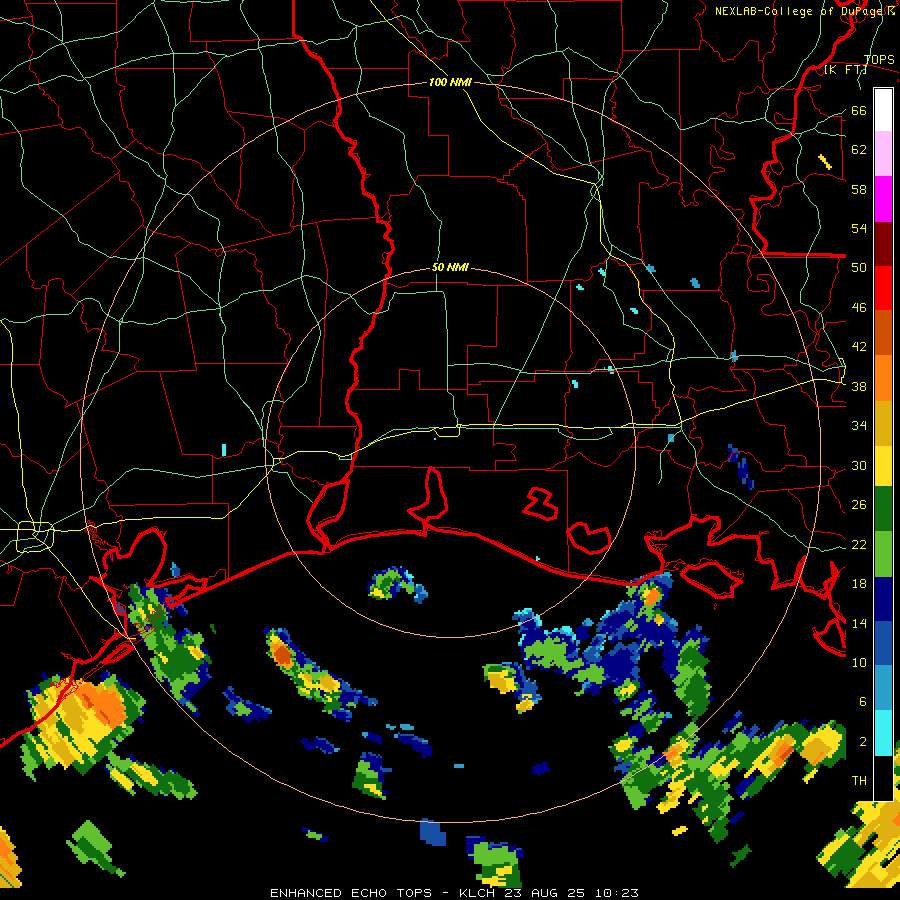The height and width of the screenshot is (900, 900).
Task: Click the "50 NMI" range ring label
Action: click(x=450, y=267)
